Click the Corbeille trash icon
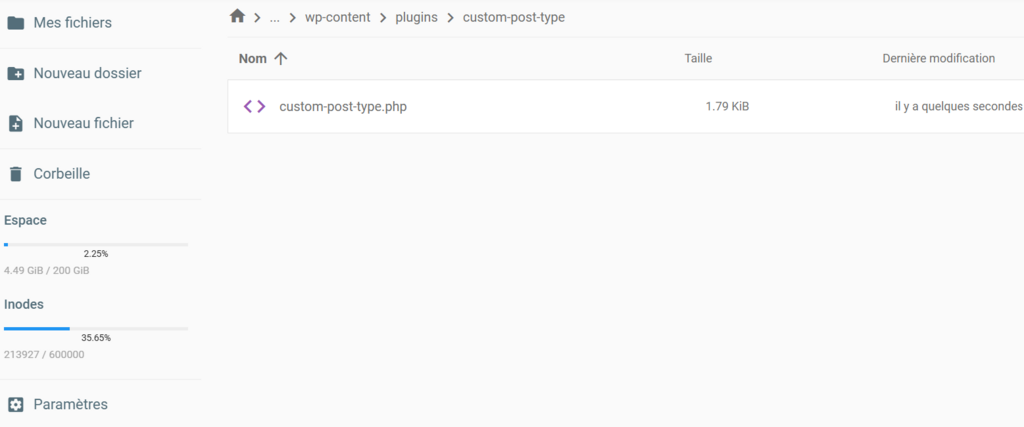This screenshot has width=1024, height=427. coord(16,174)
